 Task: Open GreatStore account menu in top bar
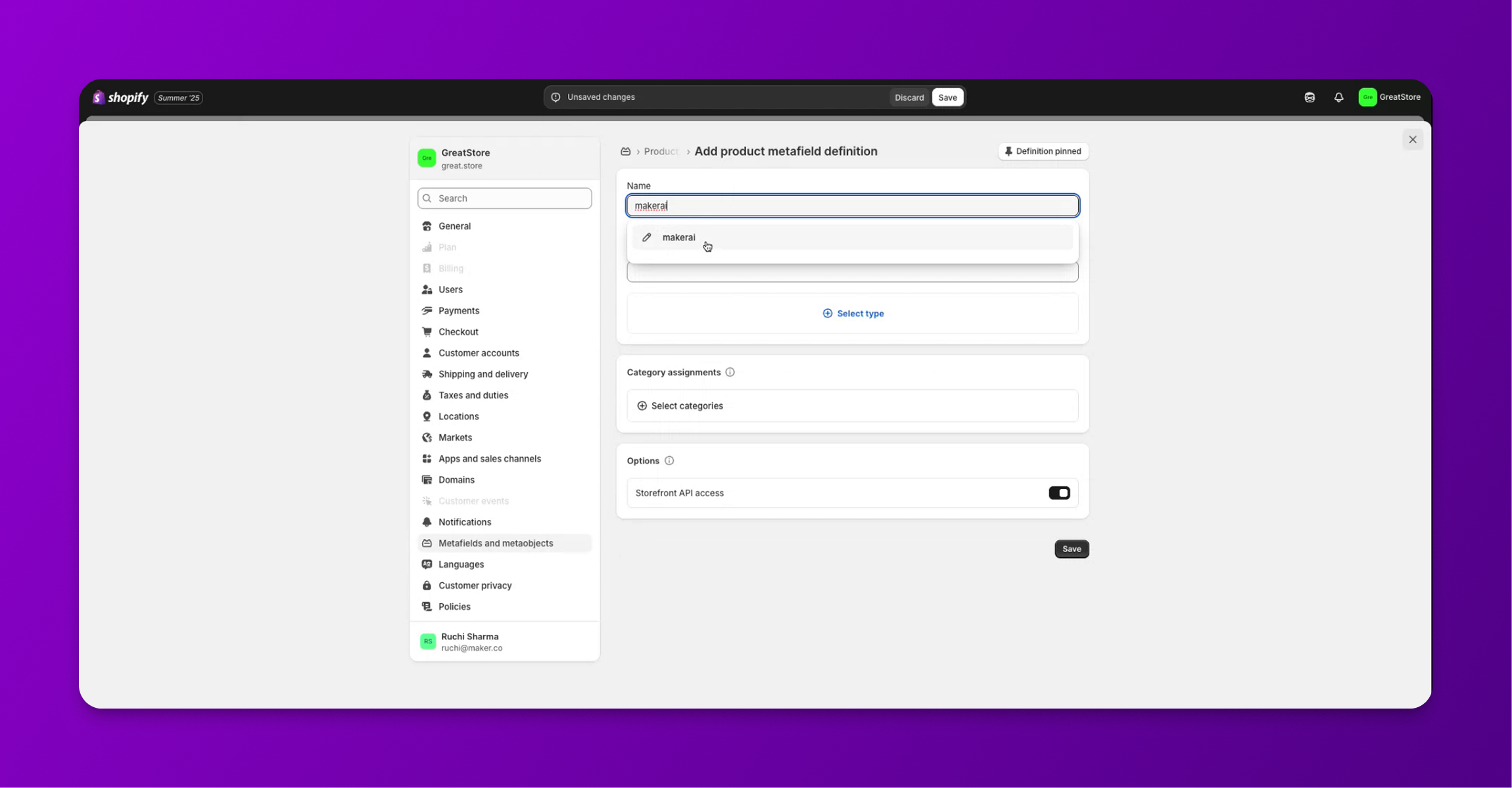1389,97
